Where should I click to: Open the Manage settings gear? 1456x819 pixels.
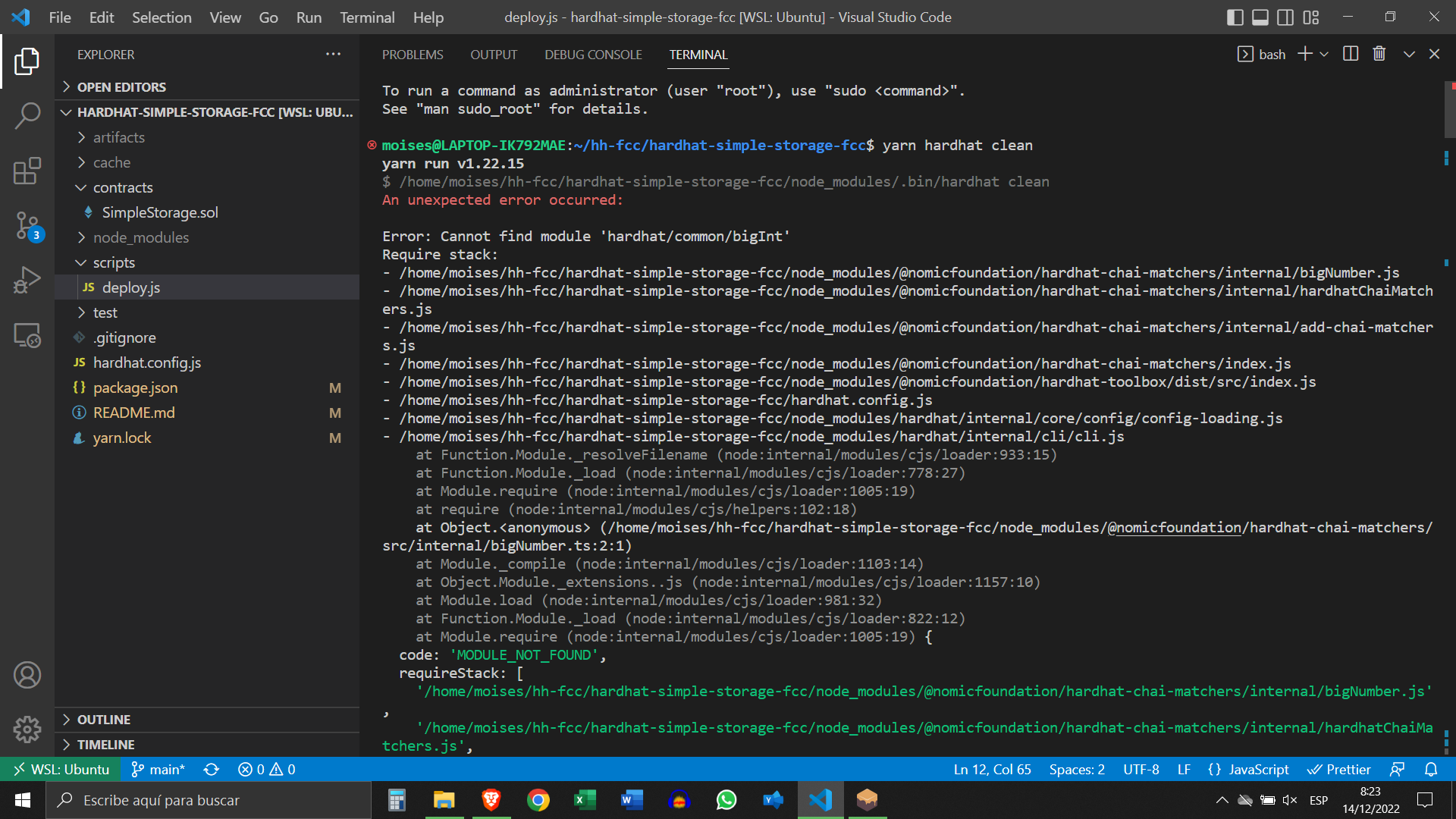click(27, 730)
